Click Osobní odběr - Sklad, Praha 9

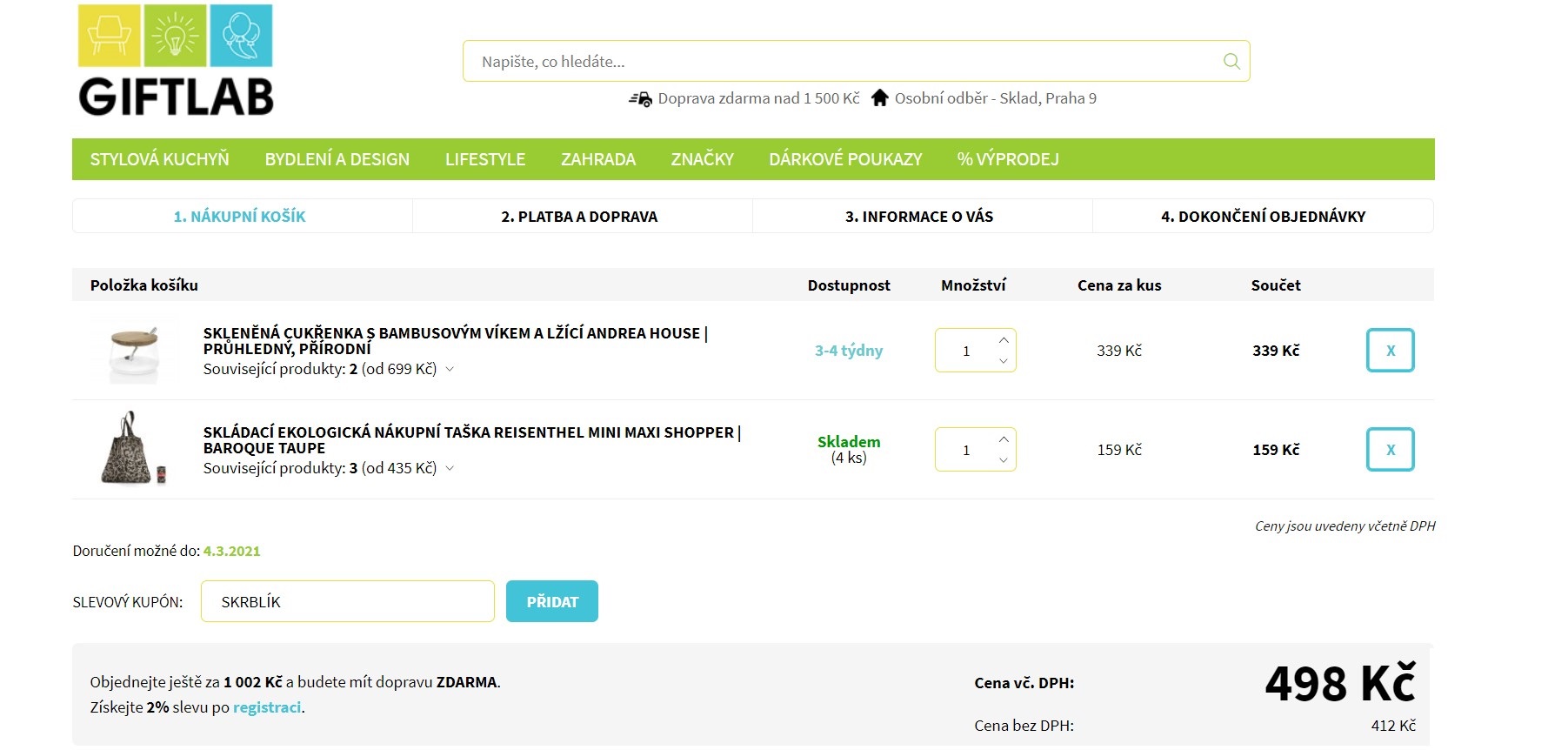point(995,98)
